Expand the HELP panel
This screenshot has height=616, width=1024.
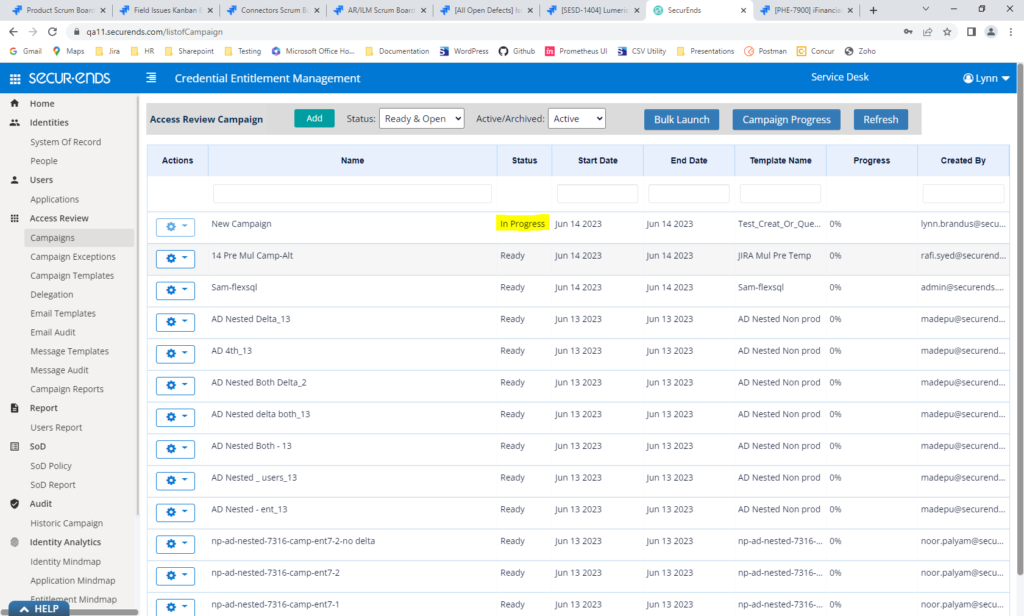click(x=39, y=609)
